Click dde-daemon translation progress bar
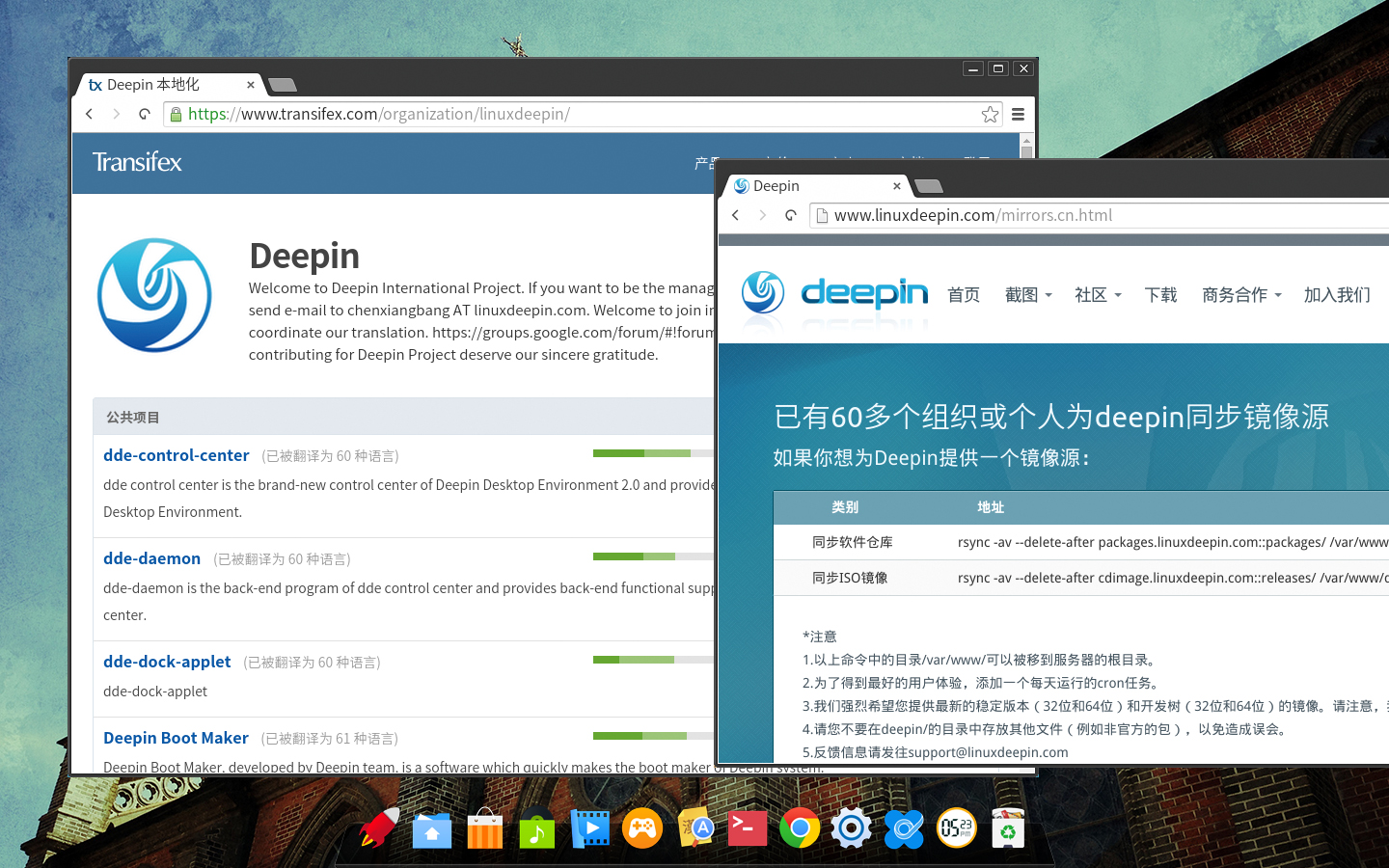 pos(653,556)
